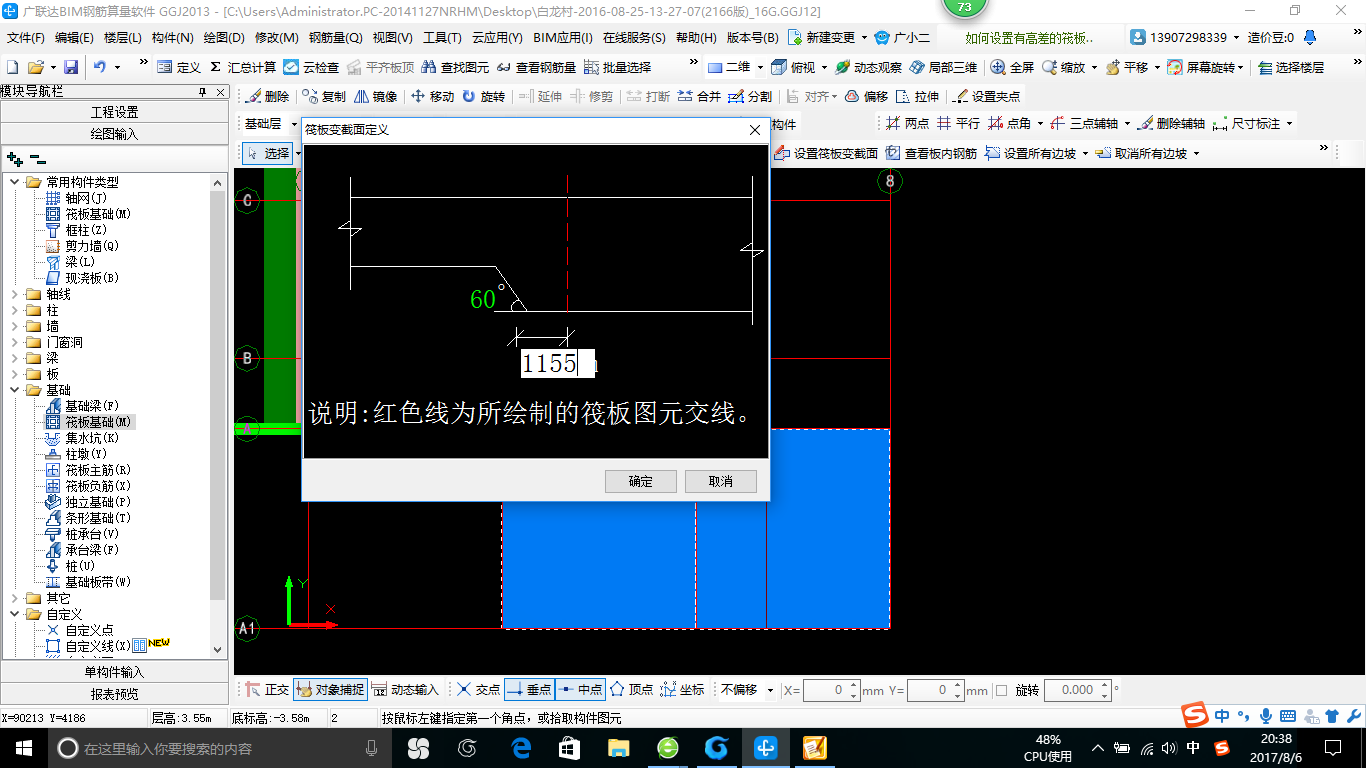Open File Explorer from taskbar

(619, 747)
